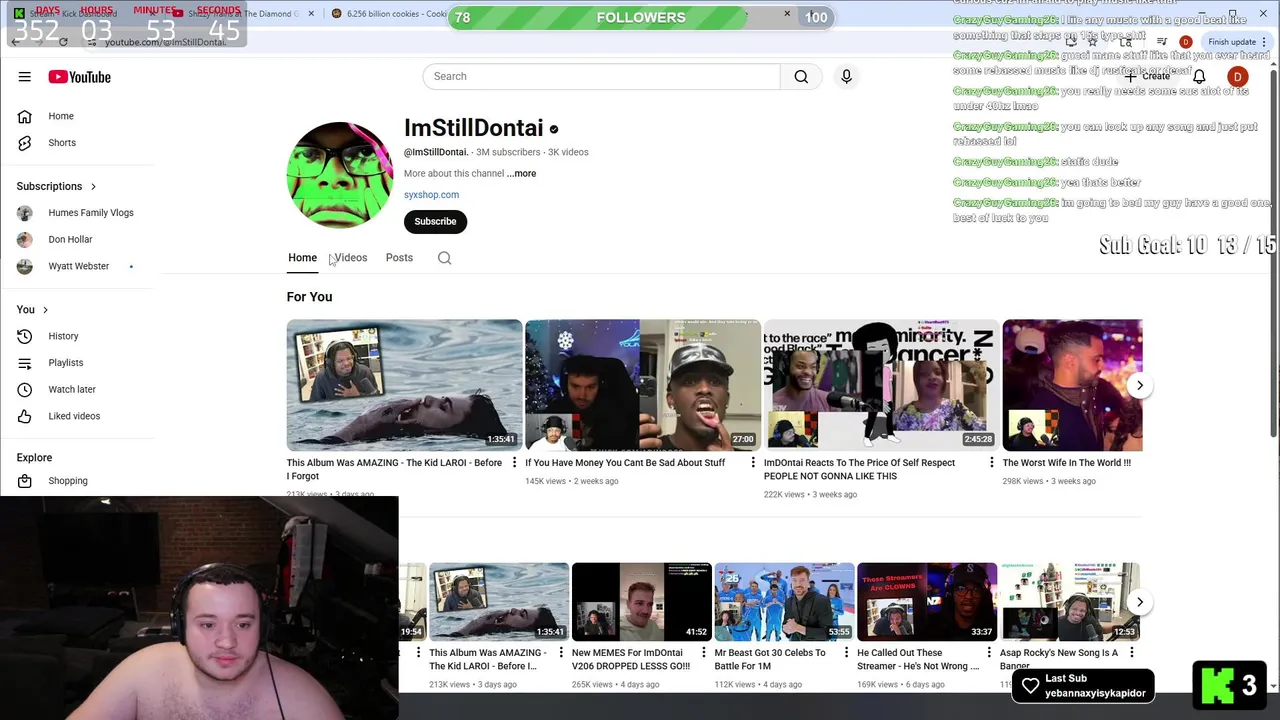Open options for If You Have Money video
The image size is (1280, 720).
(x=753, y=462)
